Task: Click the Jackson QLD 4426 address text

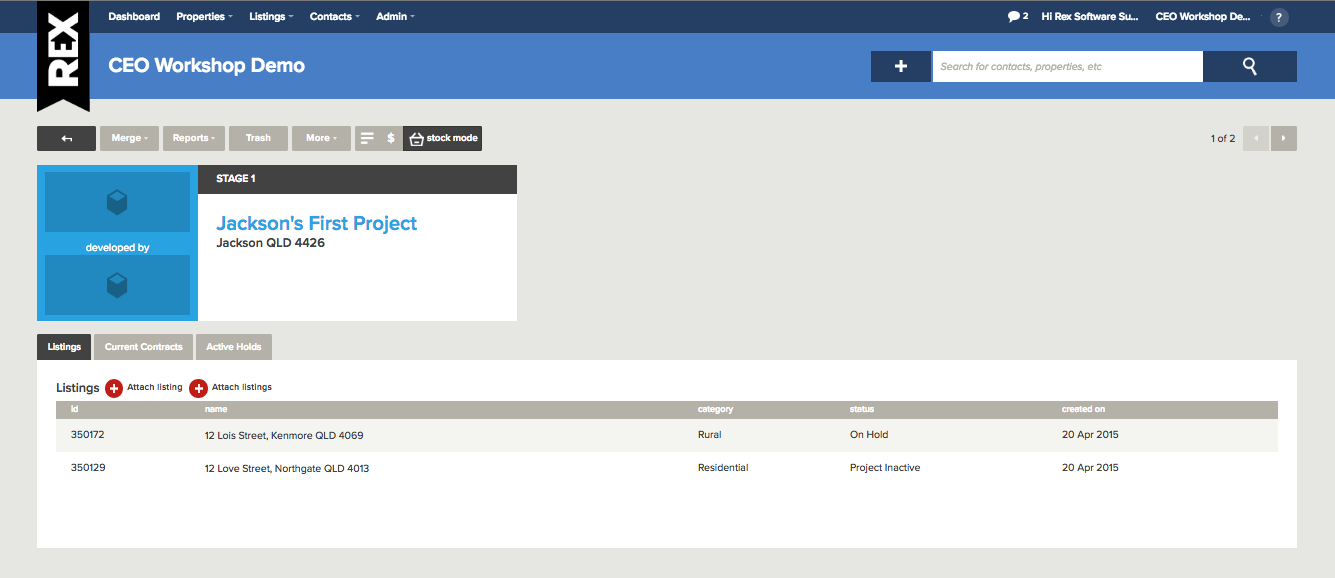Action: [270, 243]
